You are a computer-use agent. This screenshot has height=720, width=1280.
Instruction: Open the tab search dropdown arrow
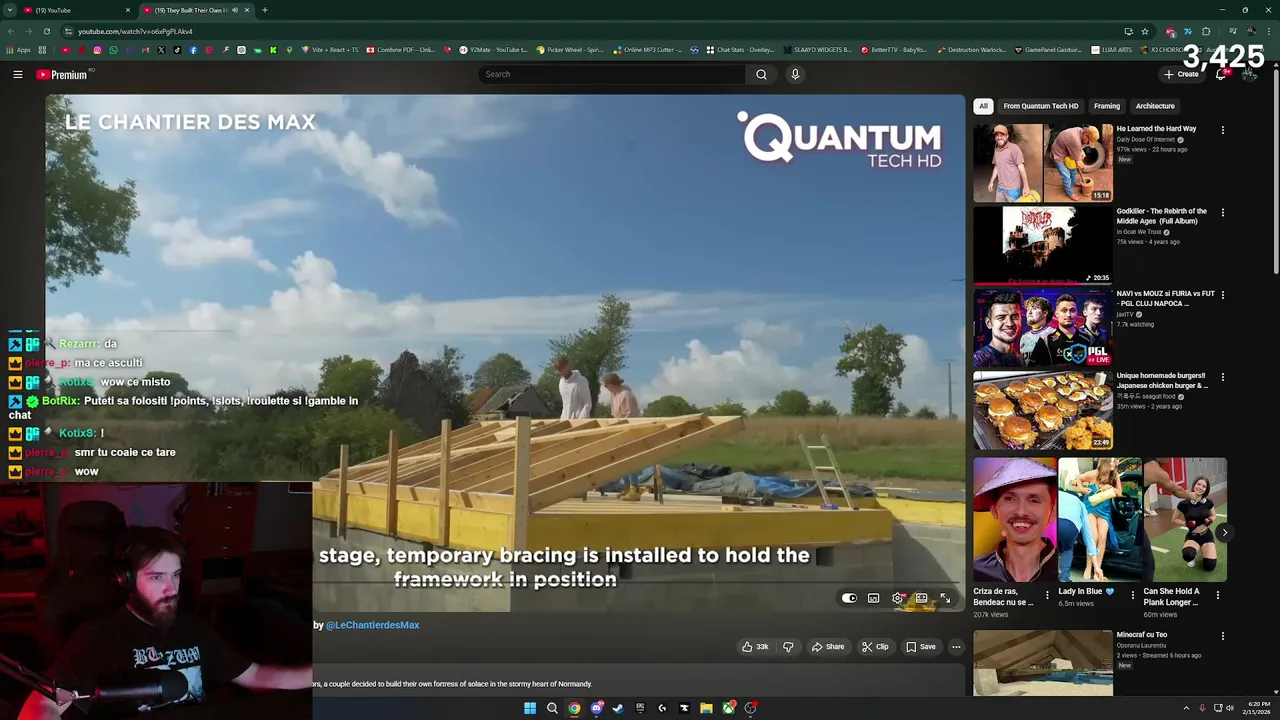tap(9, 10)
